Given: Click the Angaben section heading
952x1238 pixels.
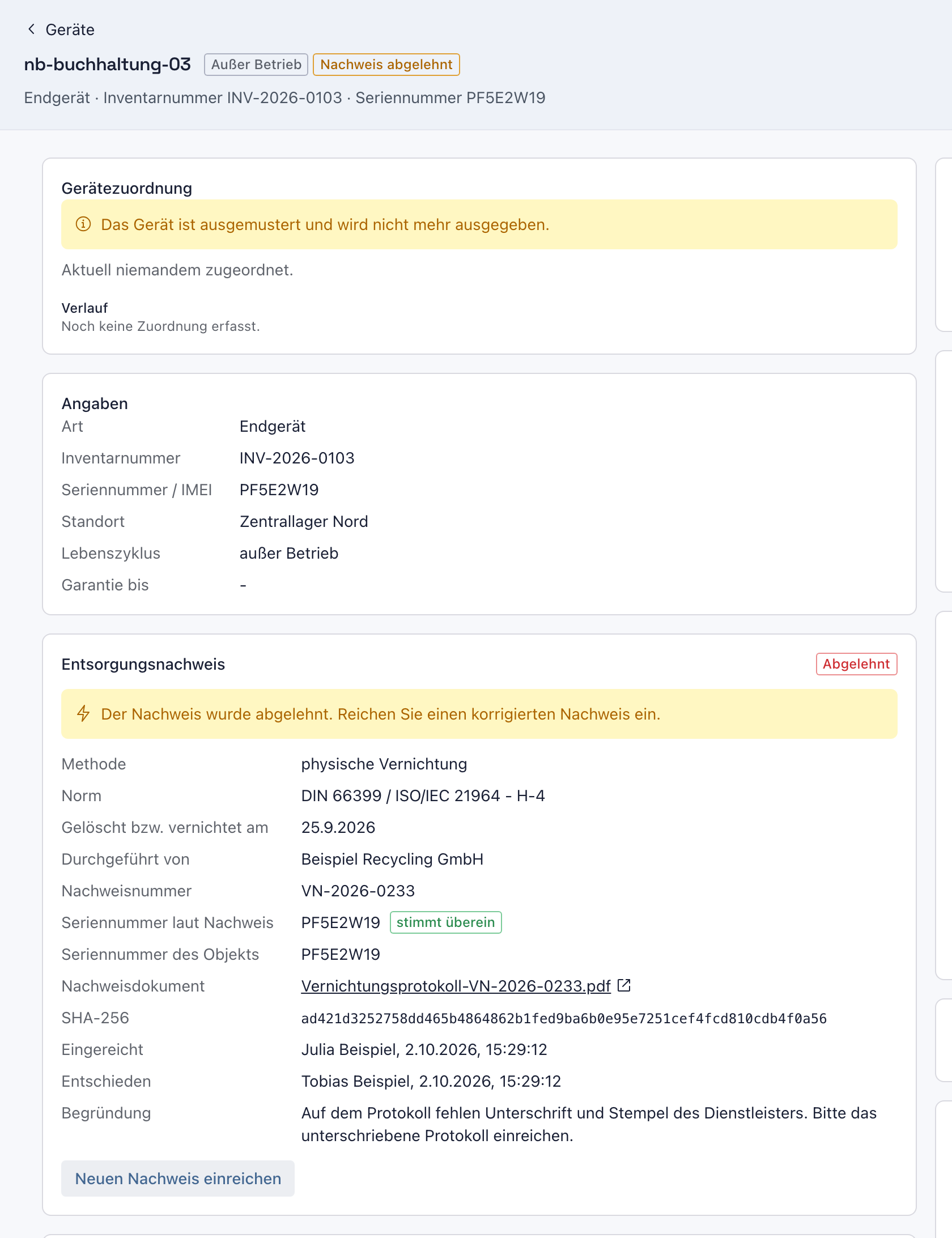Looking at the screenshot, I should (95, 403).
